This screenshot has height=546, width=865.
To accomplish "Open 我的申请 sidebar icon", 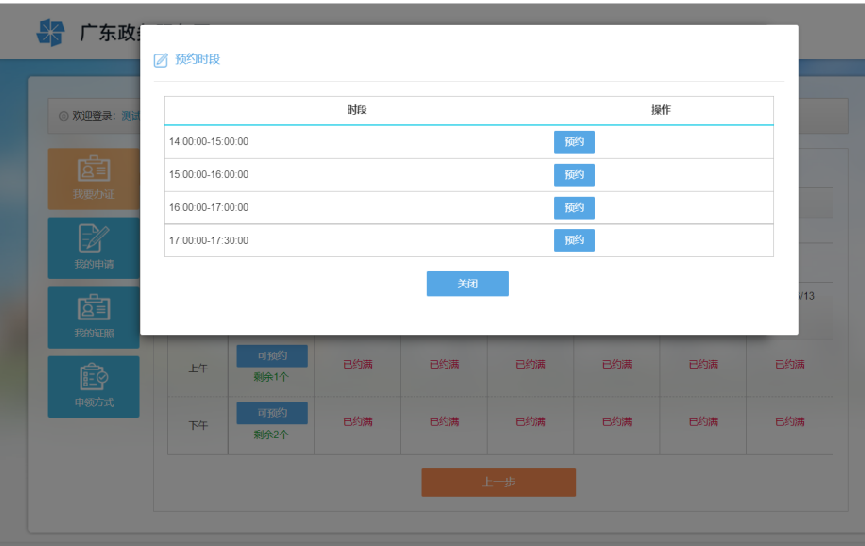I will coord(94,240).
